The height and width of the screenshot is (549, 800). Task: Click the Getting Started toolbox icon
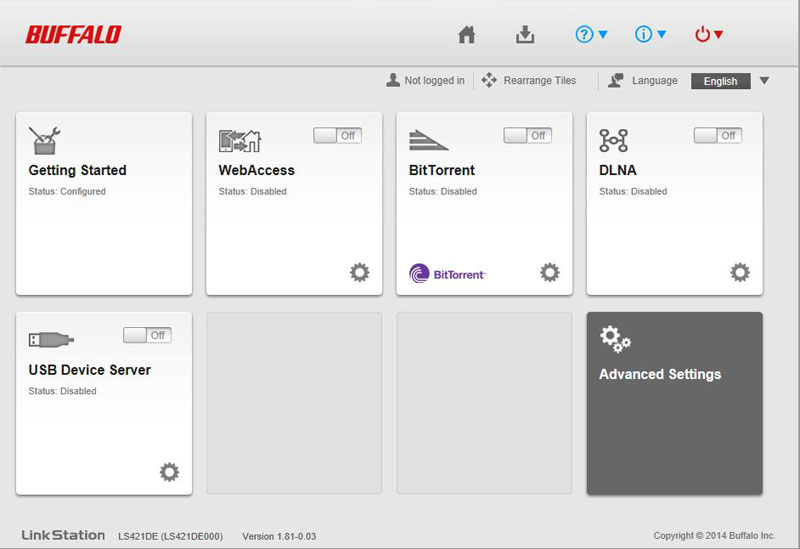44,140
